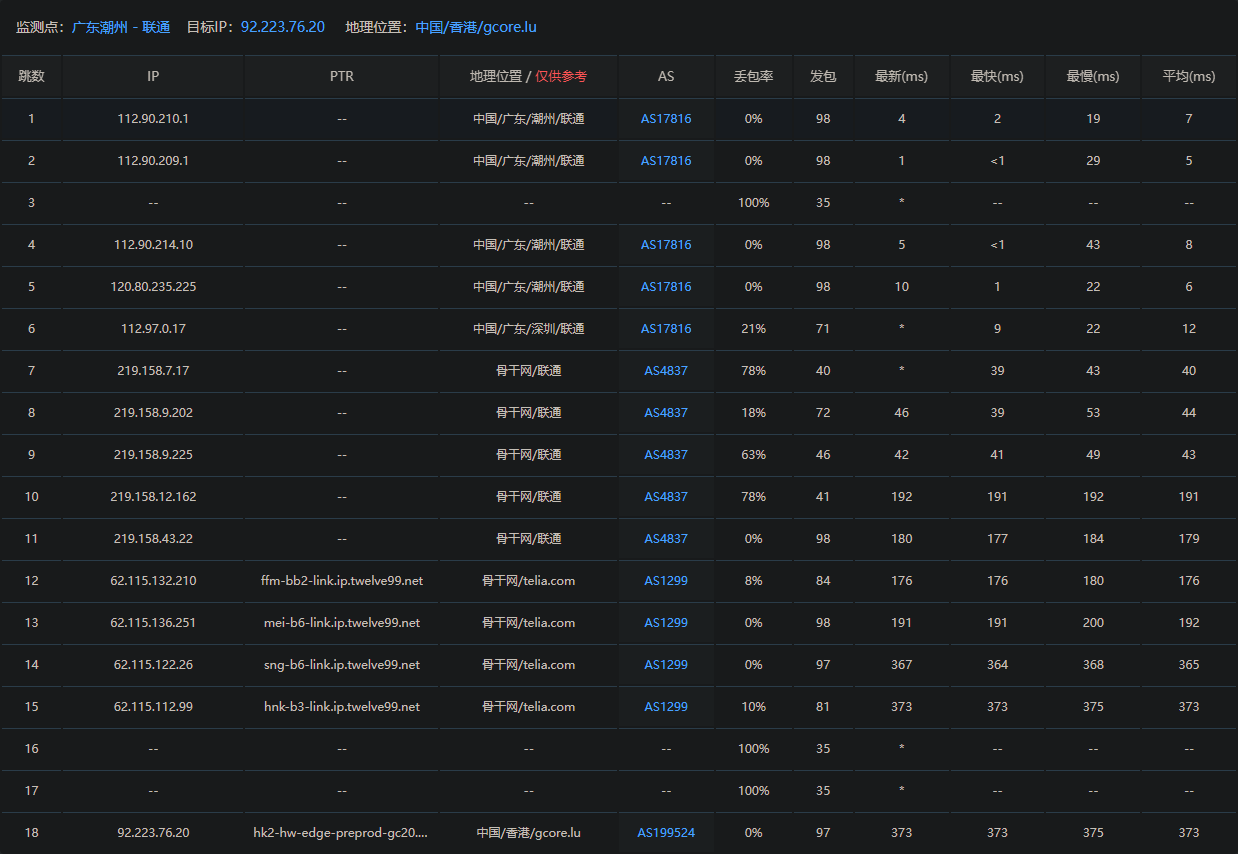The image size is (1238, 854).
Task: Select IP address 62.115.112.99
Action: coord(153,707)
